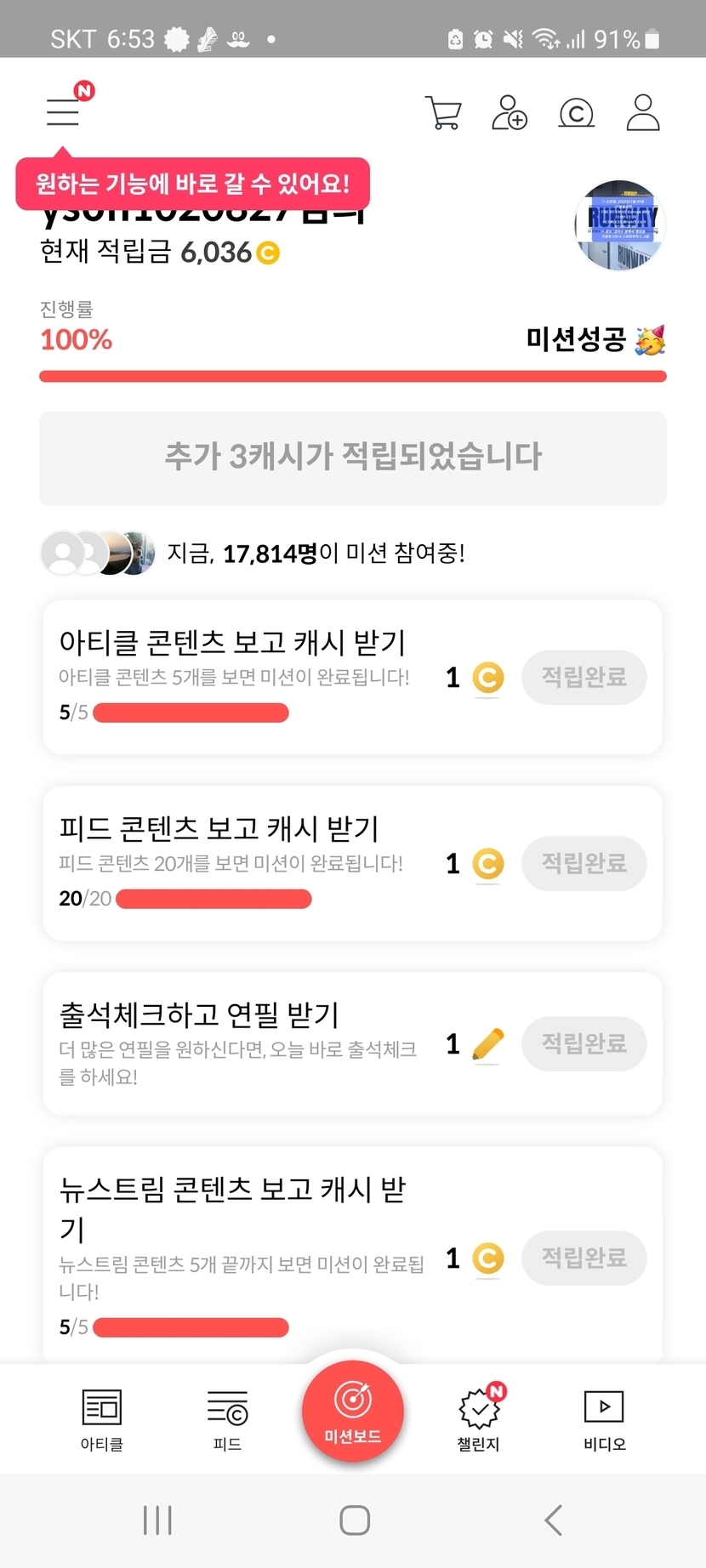Viewport: 706px width, 1568px height.
Task: Tap 적립완료 button for 피드 콘텐츠 mission
Action: pos(584,864)
